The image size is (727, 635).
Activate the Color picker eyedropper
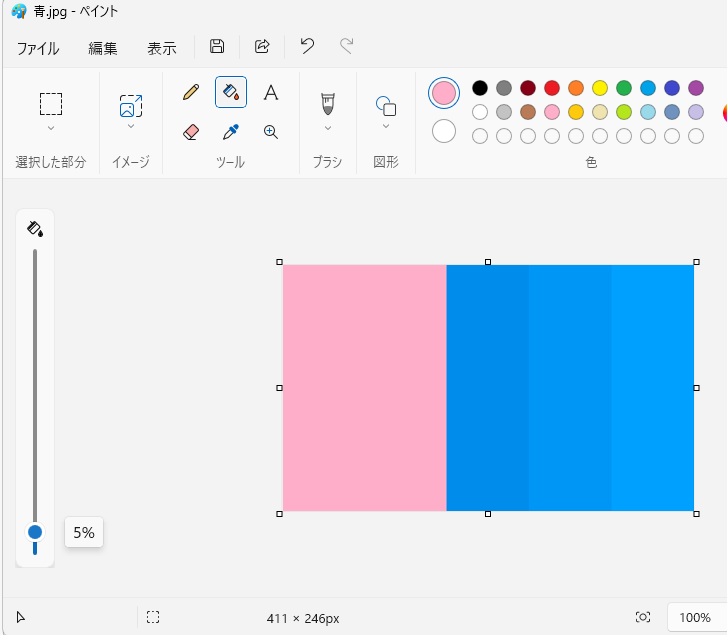click(x=231, y=131)
